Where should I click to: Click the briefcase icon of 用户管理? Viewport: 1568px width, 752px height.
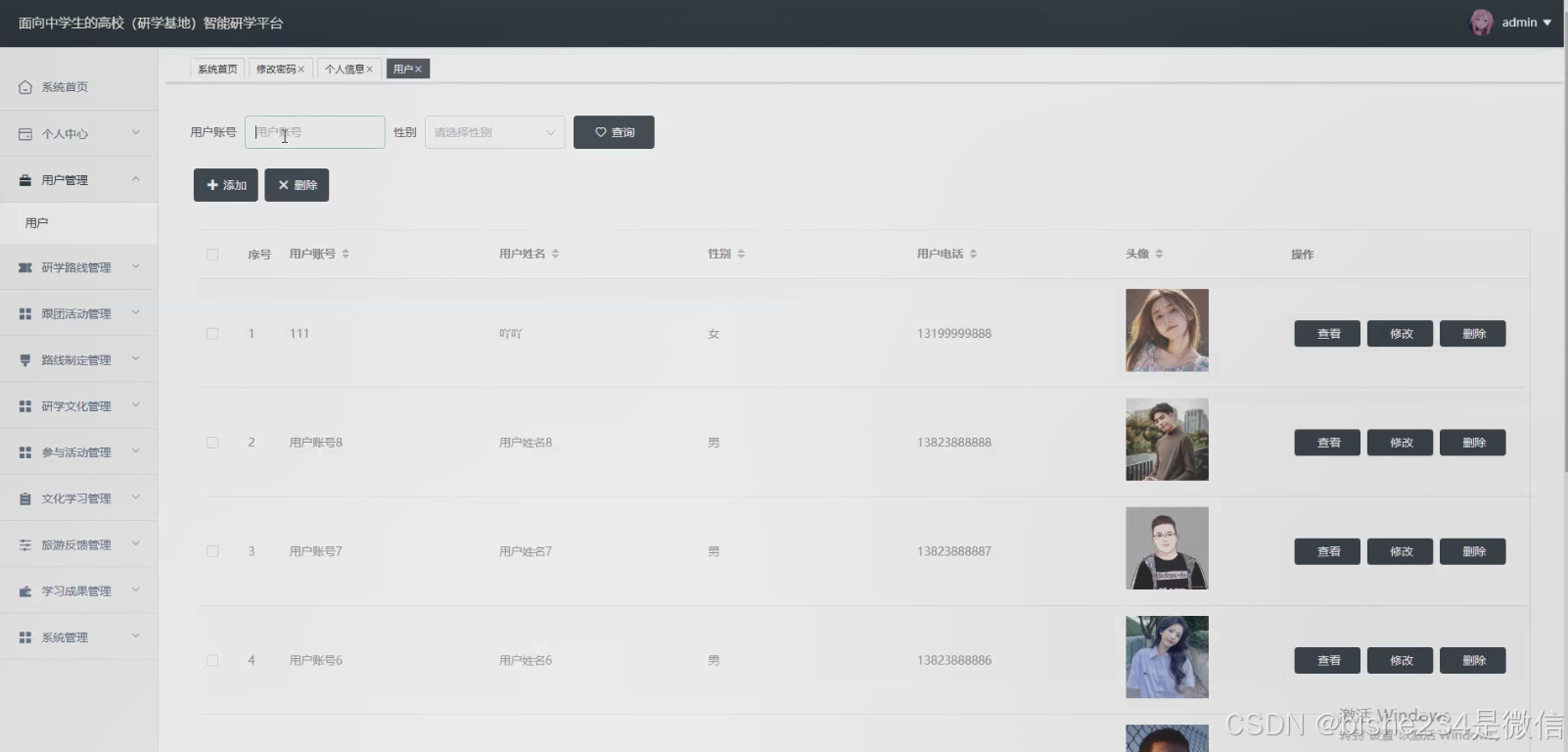(x=25, y=180)
